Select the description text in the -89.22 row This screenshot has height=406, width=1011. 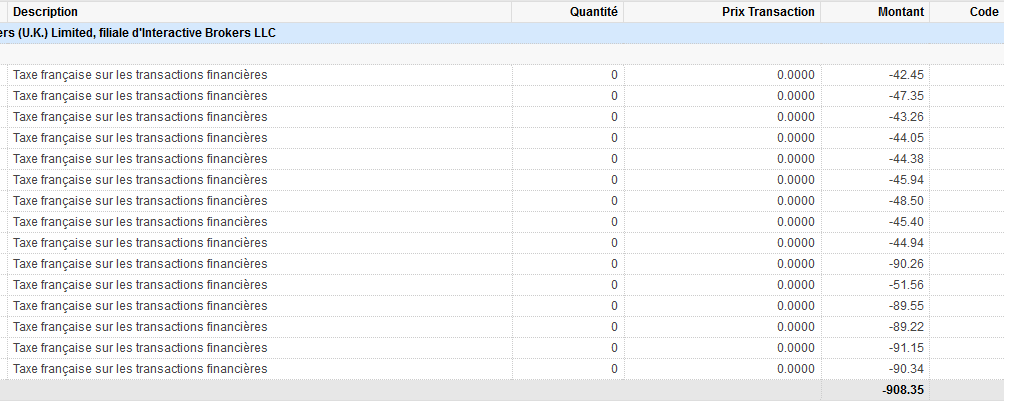(140, 327)
